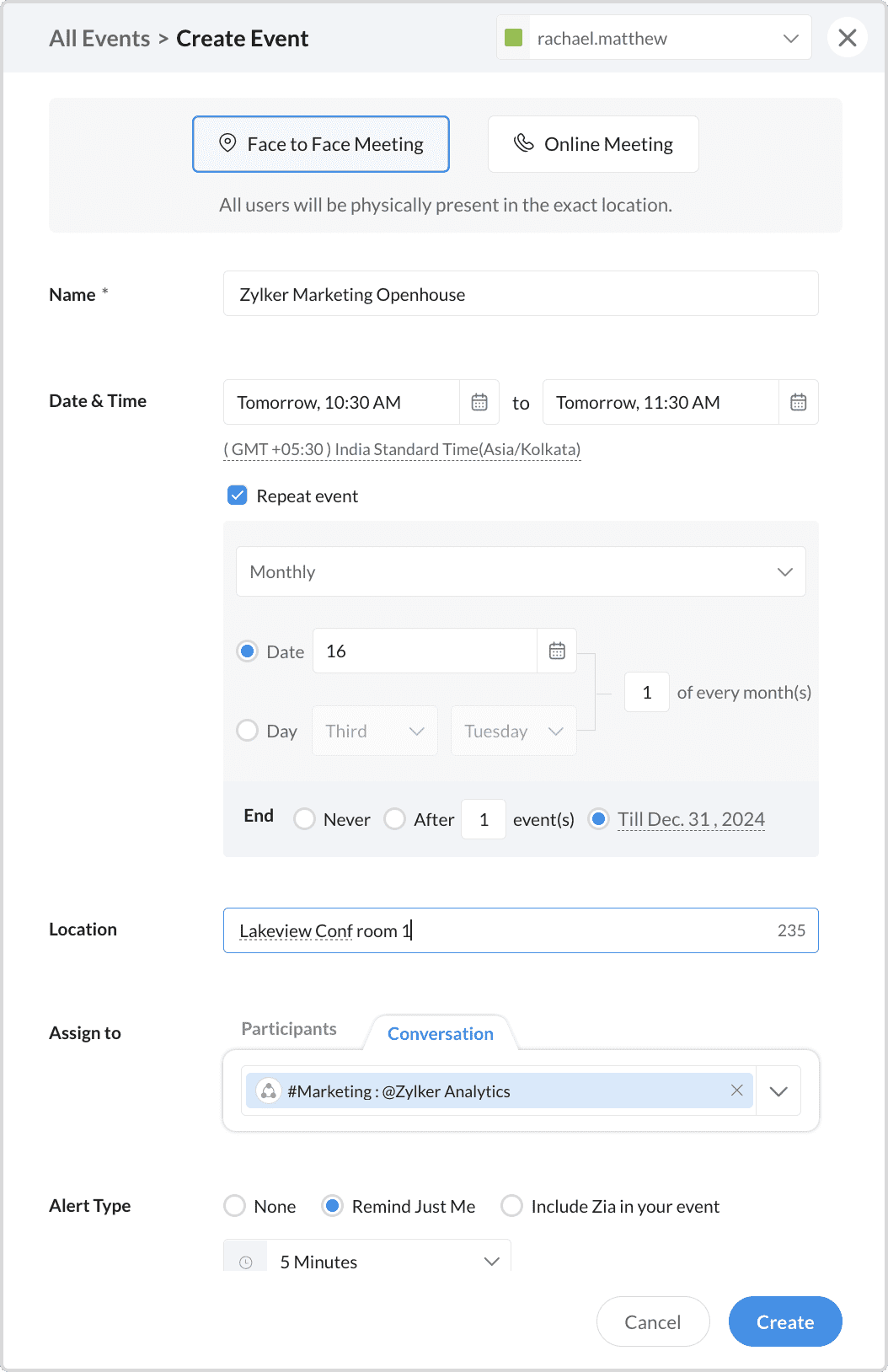Click the green calendar color swatch
The width and height of the screenshot is (888, 1372).
click(x=513, y=38)
